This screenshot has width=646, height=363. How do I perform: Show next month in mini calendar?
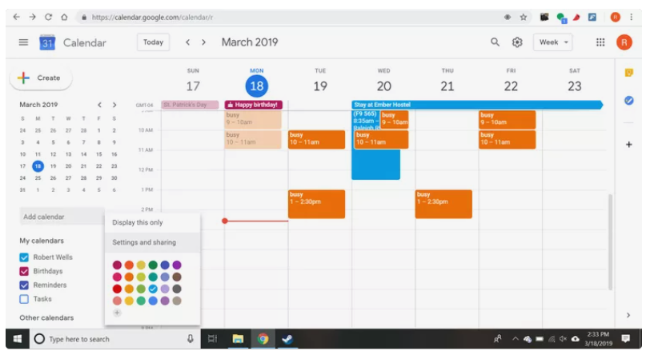click(115, 105)
